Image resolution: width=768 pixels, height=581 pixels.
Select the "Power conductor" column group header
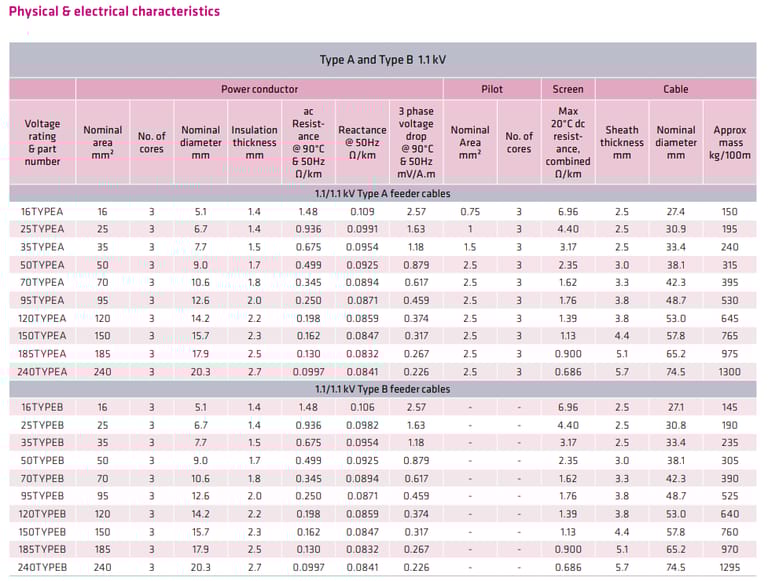259,89
